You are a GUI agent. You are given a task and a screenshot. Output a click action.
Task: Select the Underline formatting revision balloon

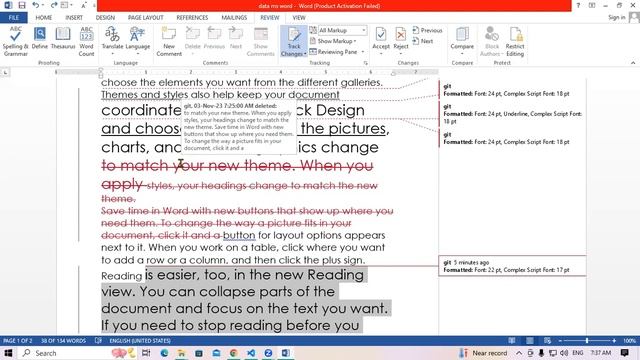point(512,114)
